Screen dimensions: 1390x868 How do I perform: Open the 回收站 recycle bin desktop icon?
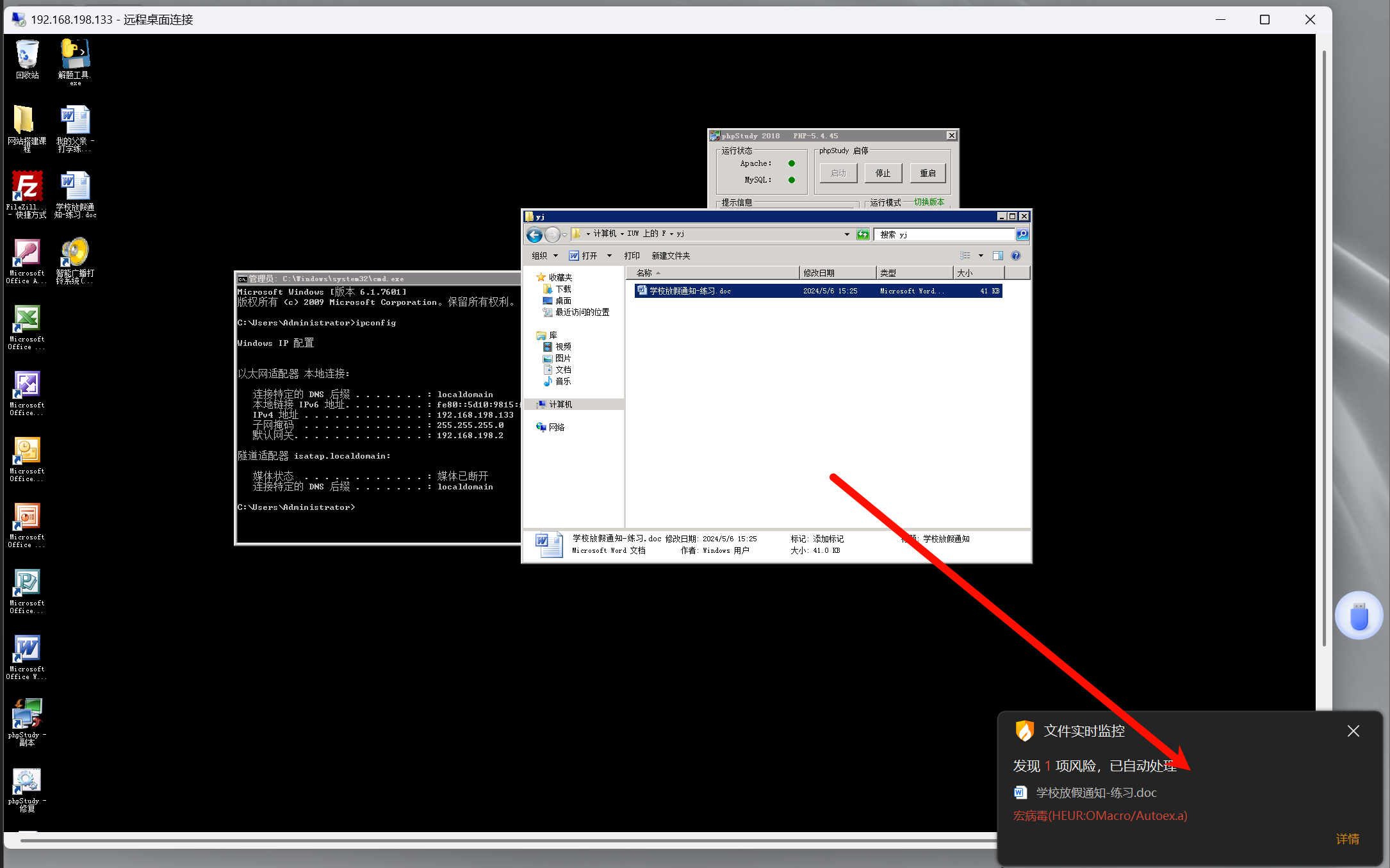(27, 60)
